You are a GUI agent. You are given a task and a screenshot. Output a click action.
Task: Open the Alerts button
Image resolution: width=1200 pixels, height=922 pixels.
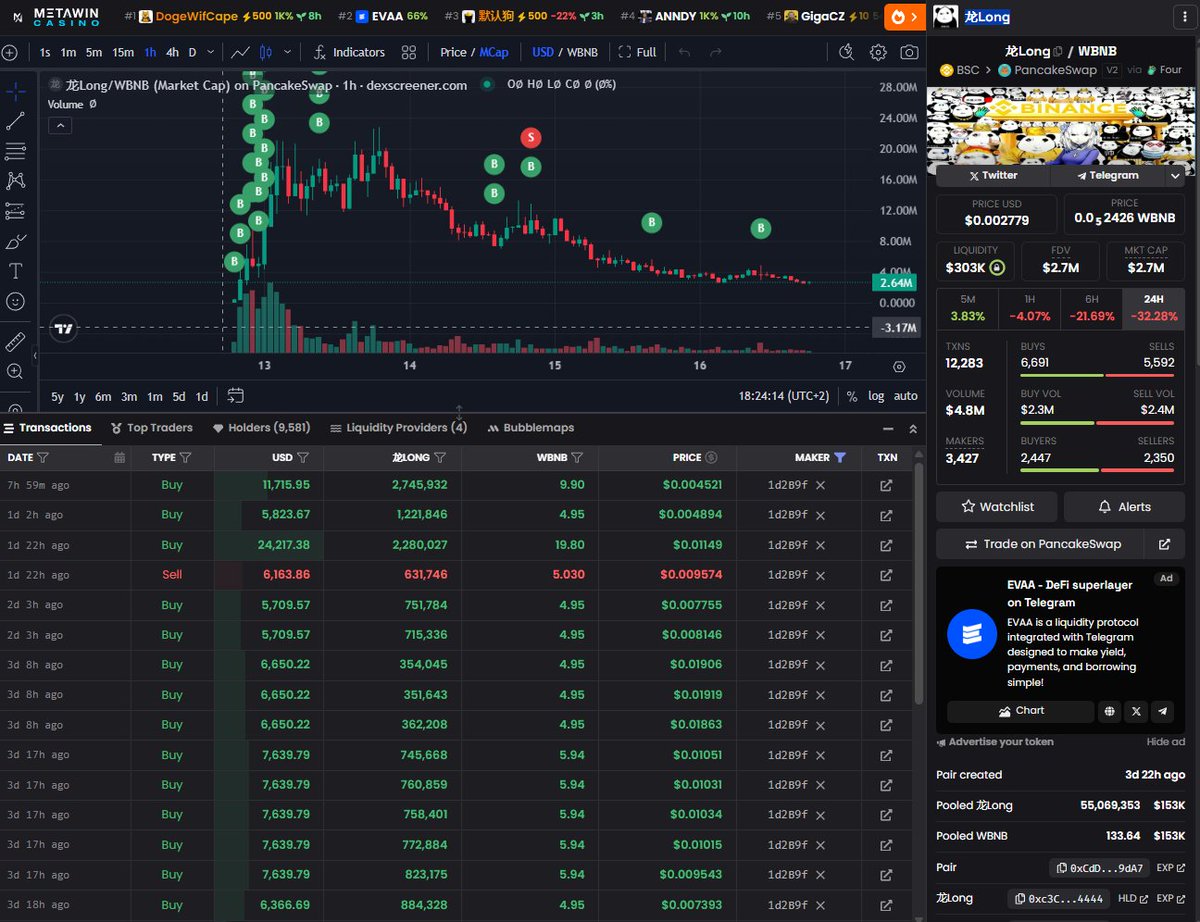coord(1124,507)
